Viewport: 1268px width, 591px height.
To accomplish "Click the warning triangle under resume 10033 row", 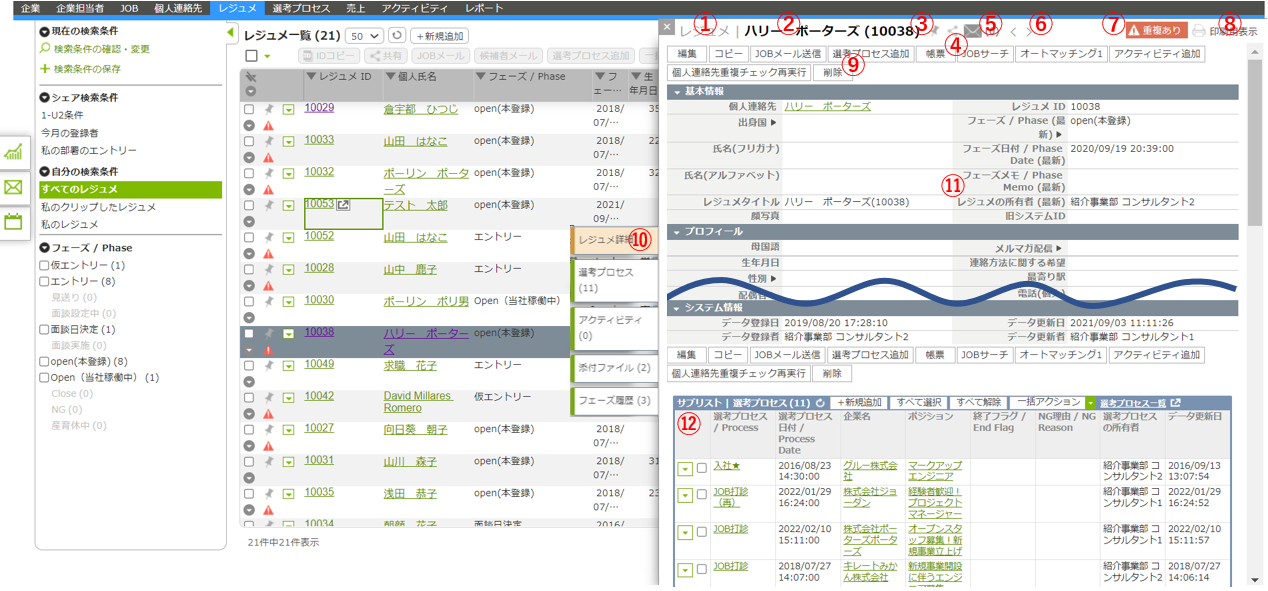I will coord(268,158).
